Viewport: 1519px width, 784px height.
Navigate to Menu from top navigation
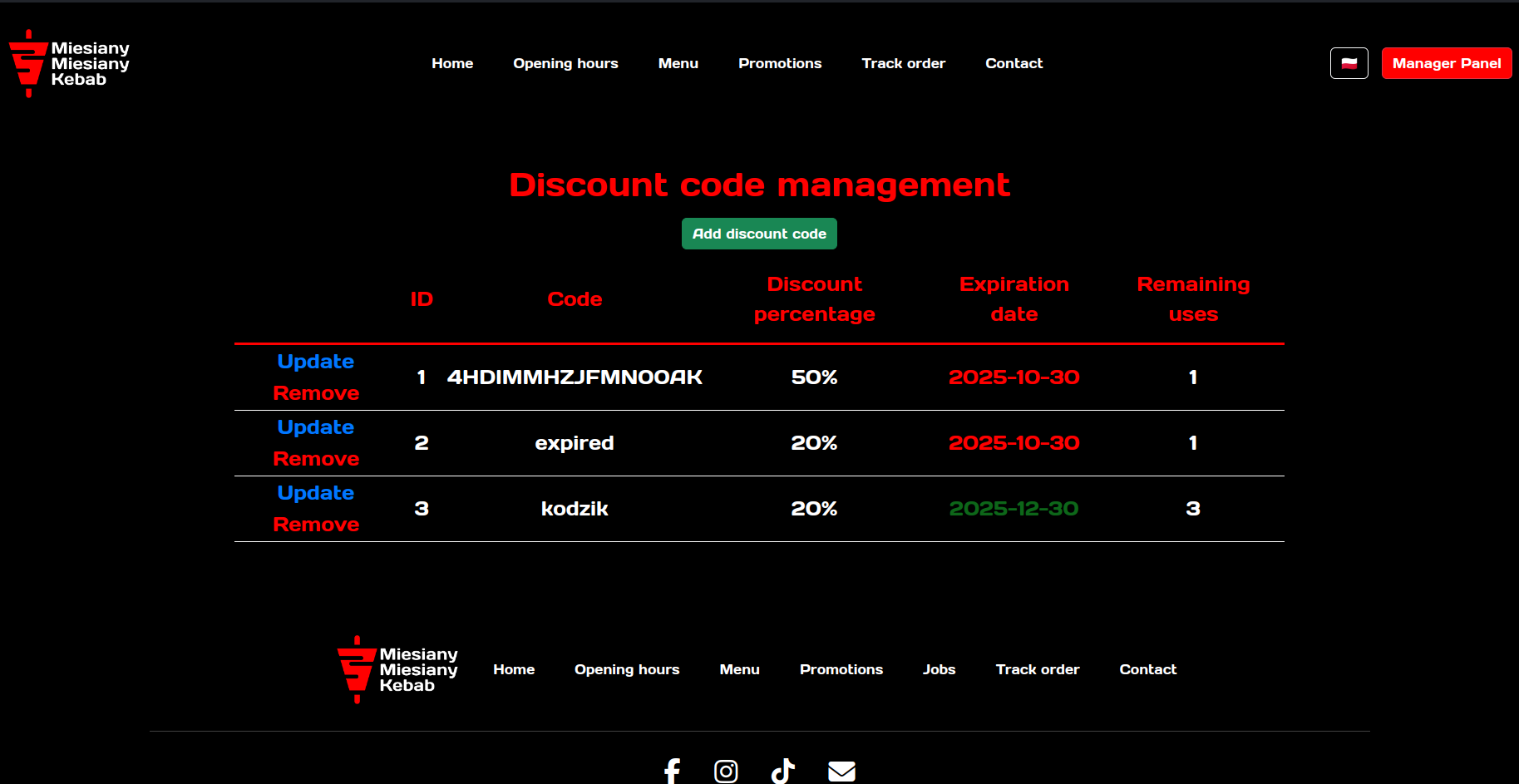(678, 63)
